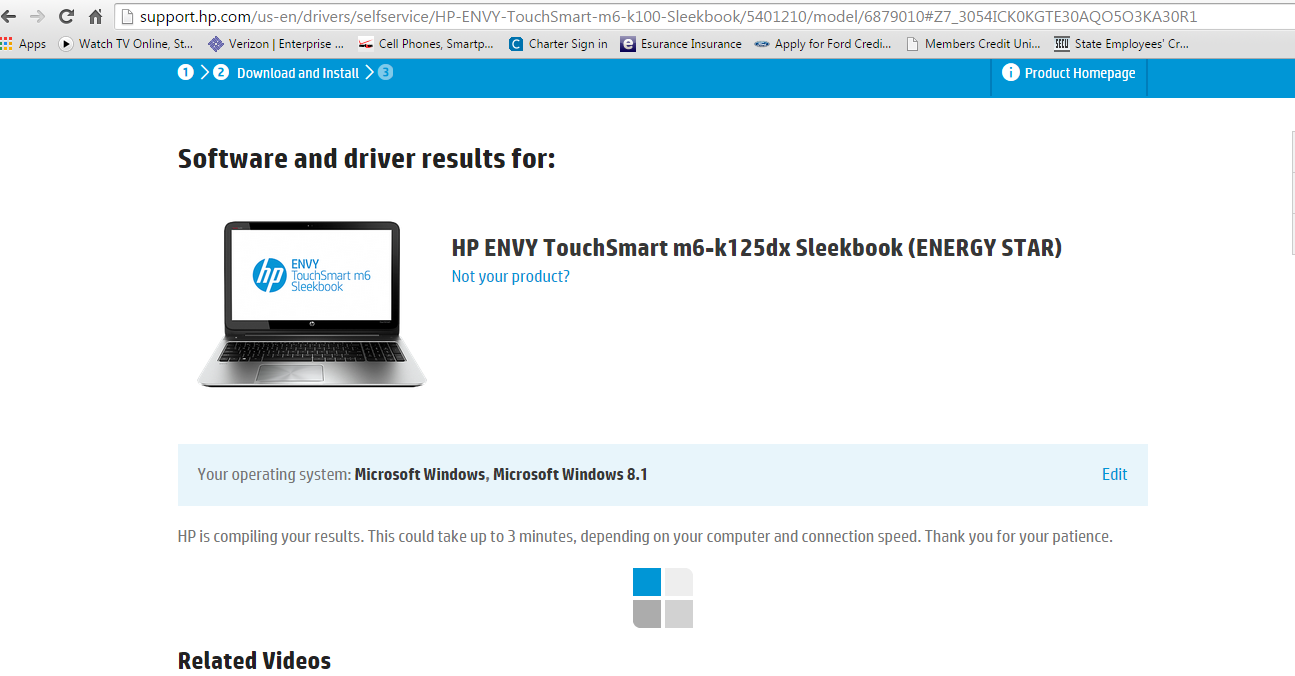The height and width of the screenshot is (676, 1295).
Task: Open the State Employees' Cr... bookmark
Action: coord(1122,43)
